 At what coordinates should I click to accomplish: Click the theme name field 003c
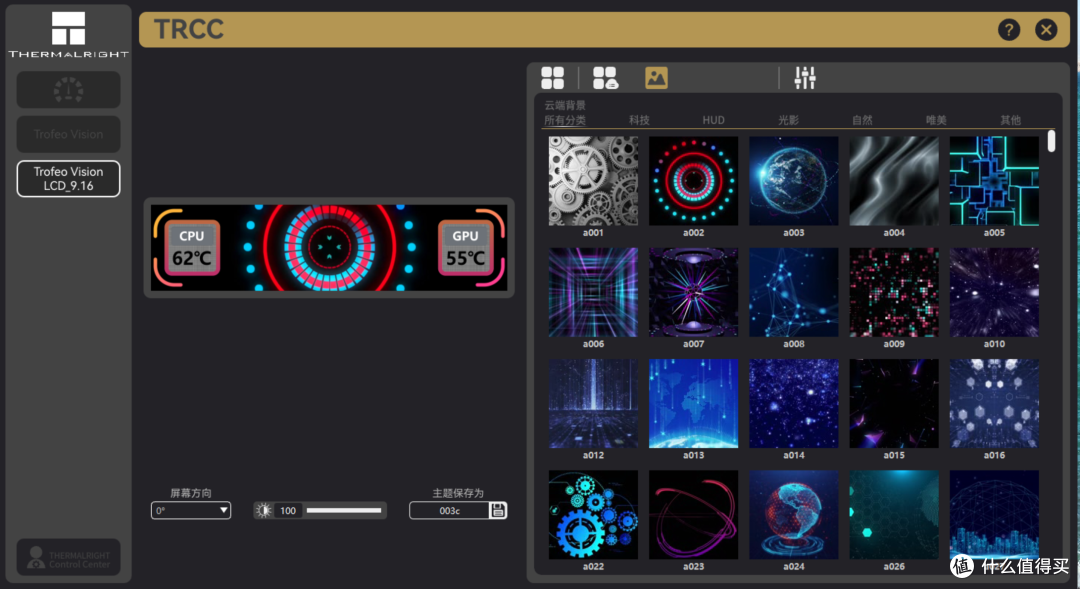[x=450, y=510]
